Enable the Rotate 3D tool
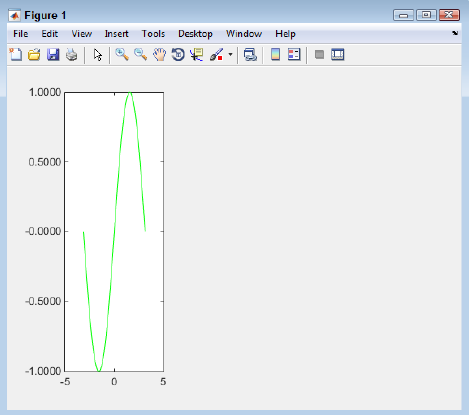 click(x=178, y=54)
